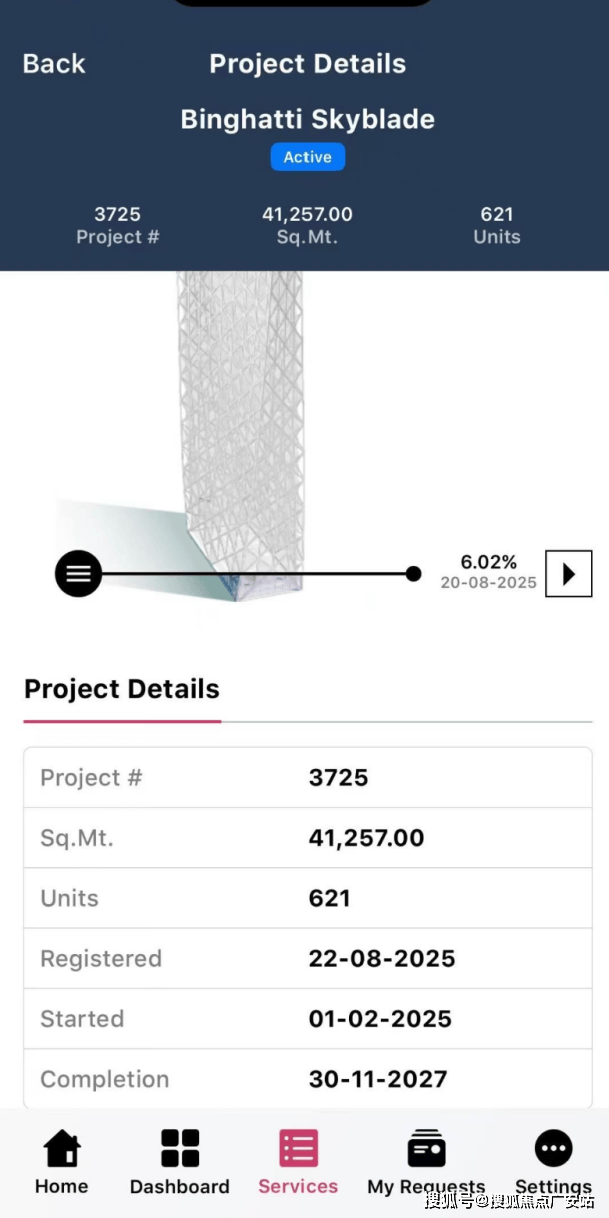This screenshot has height=1218, width=609.
Task: Go Back to the previous screen
Action: [54, 64]
